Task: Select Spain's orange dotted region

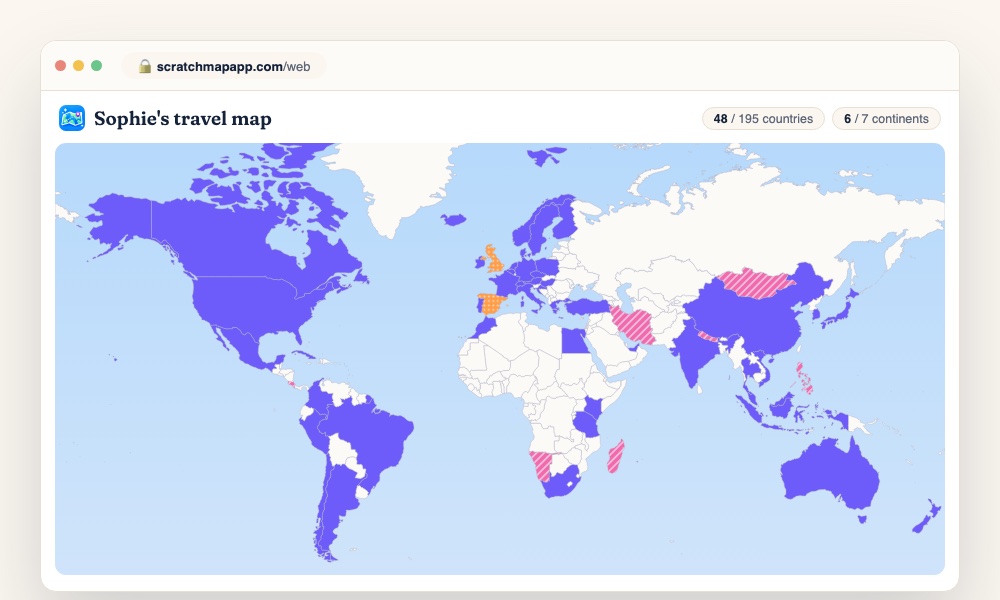Action: click(x=492, y=304)
